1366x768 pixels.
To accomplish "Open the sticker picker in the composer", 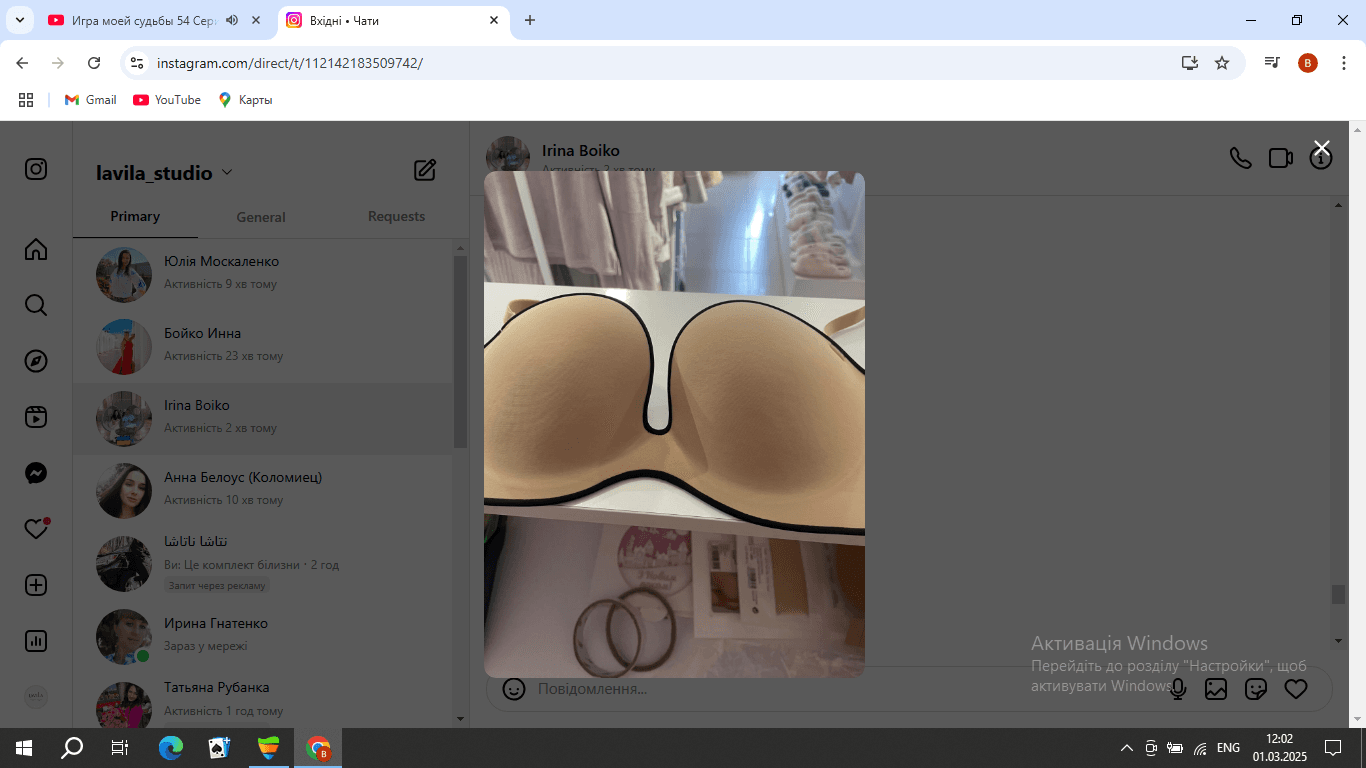I will pyautogui.click(x=1256, y=689).
